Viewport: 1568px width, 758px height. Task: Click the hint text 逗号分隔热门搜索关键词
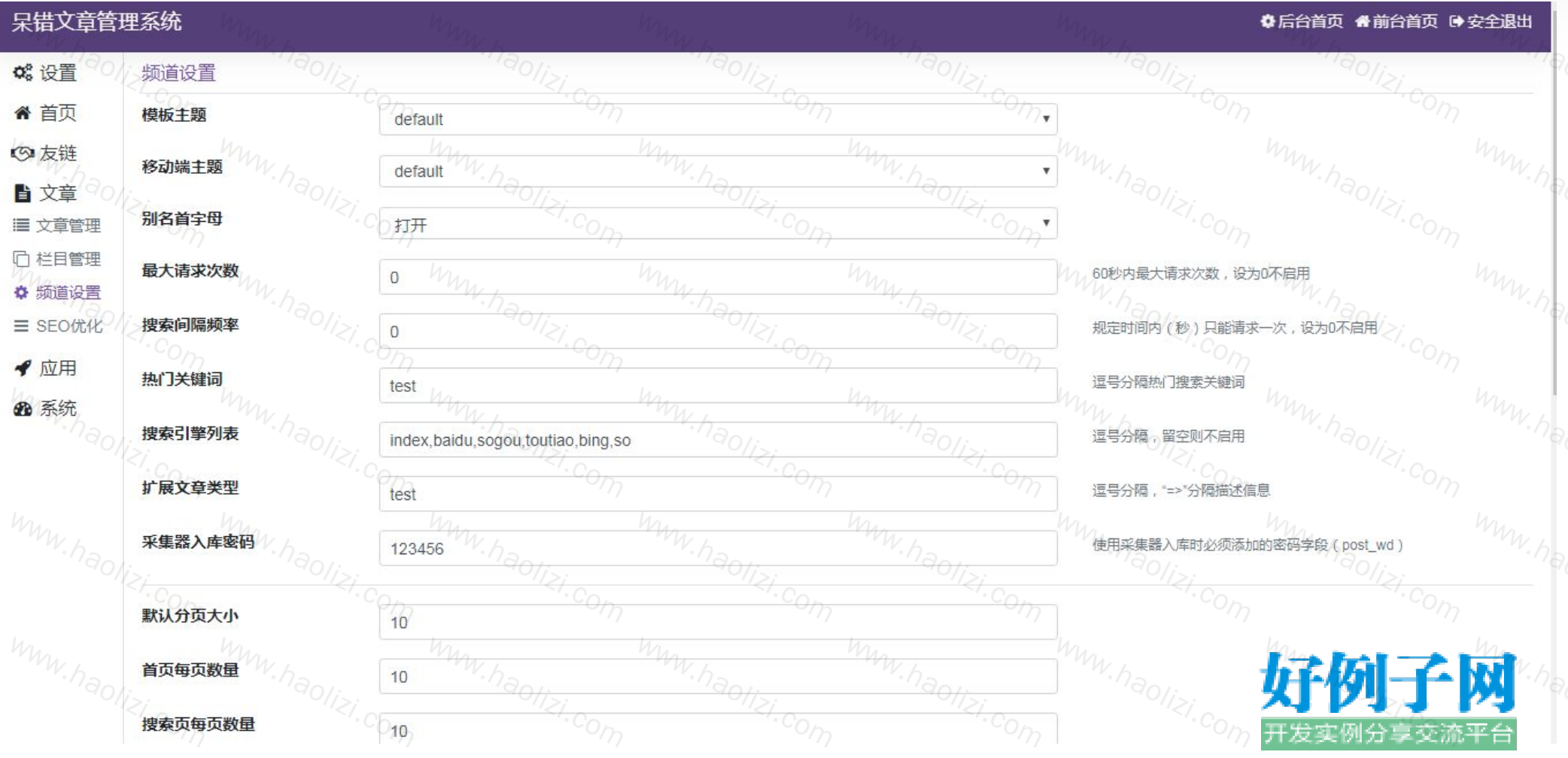pos(1168,382)
